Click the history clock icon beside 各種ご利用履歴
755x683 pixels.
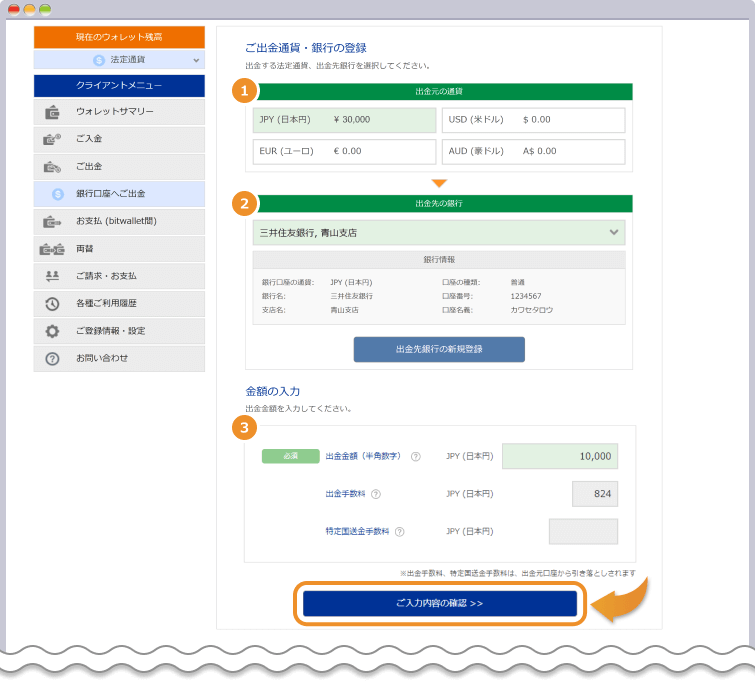point(52,304)
